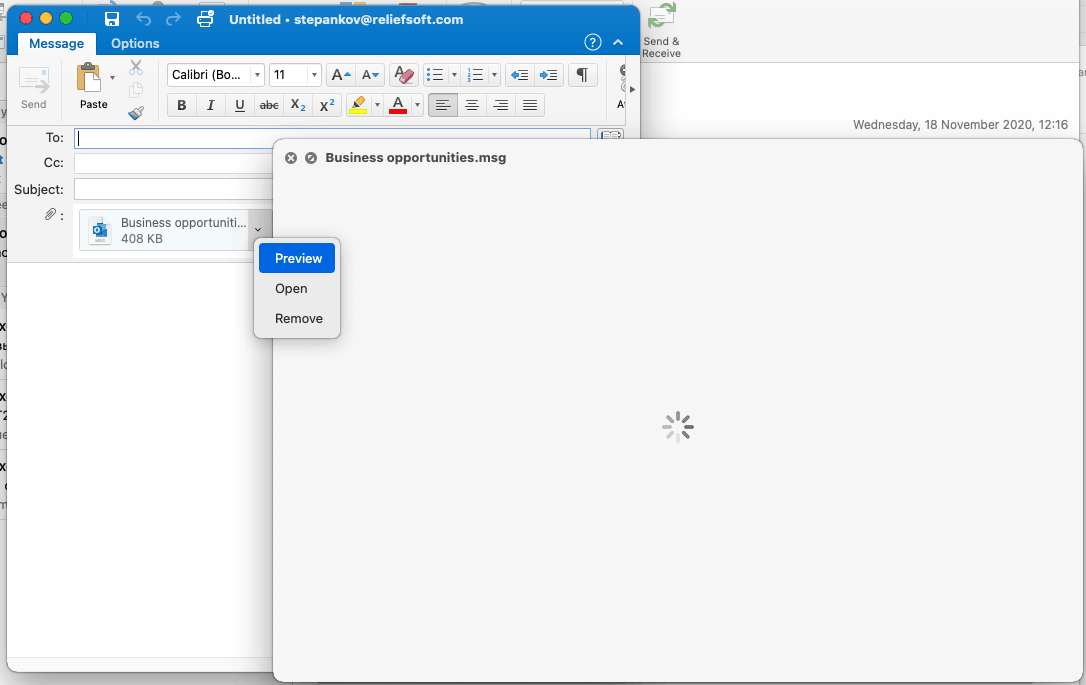The image size is (1086, 685).
Task: Open the font size dropdown
Action: pos(314,75)
